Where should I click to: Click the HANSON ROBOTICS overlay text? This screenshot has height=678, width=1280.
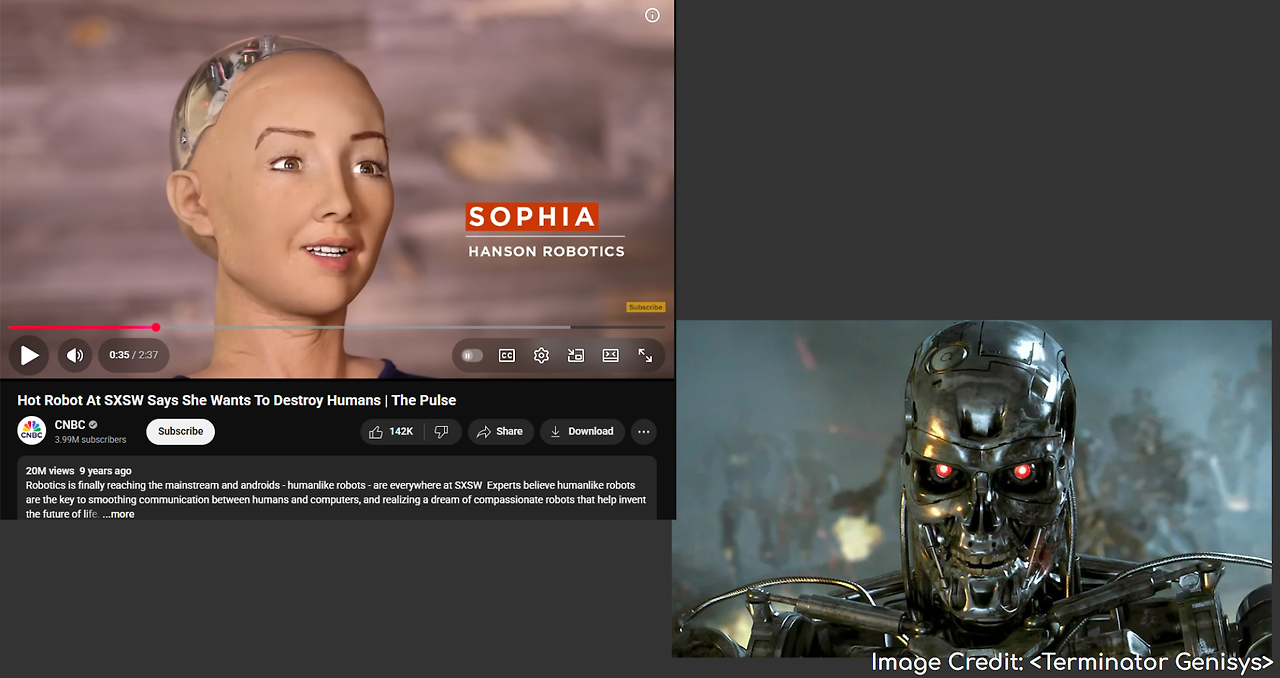[546, 251]
